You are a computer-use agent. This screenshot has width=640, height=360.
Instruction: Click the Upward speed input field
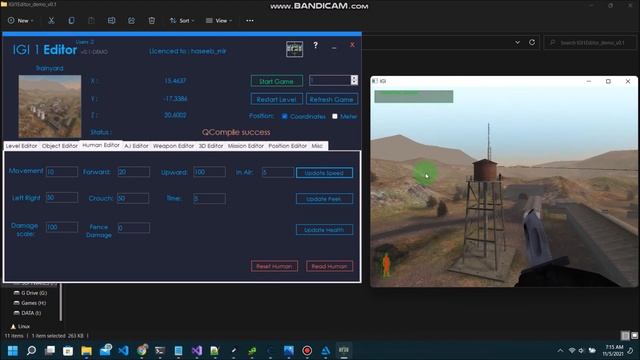pos(209,172)
